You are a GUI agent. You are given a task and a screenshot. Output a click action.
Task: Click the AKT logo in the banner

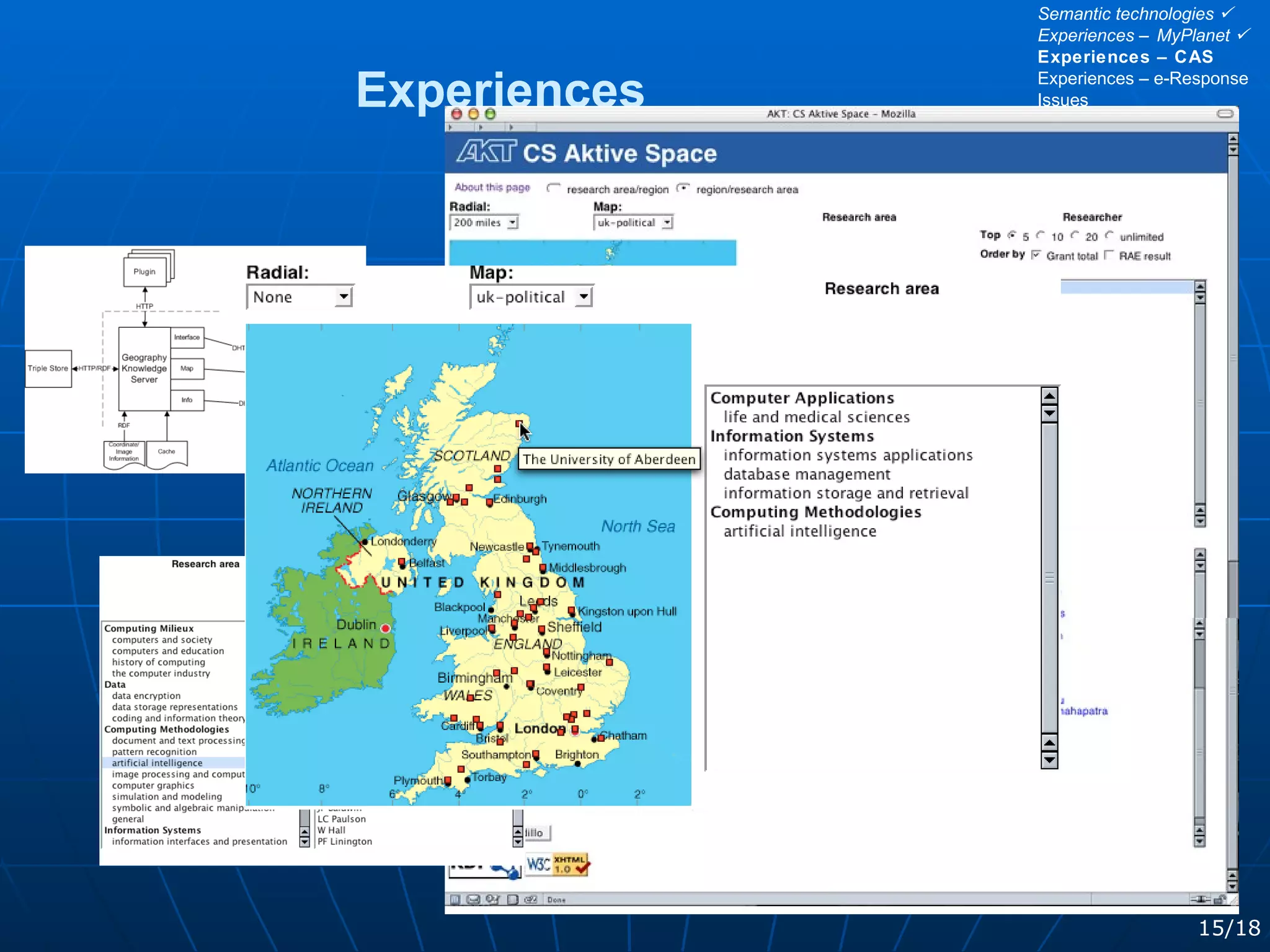click(486, 151)
